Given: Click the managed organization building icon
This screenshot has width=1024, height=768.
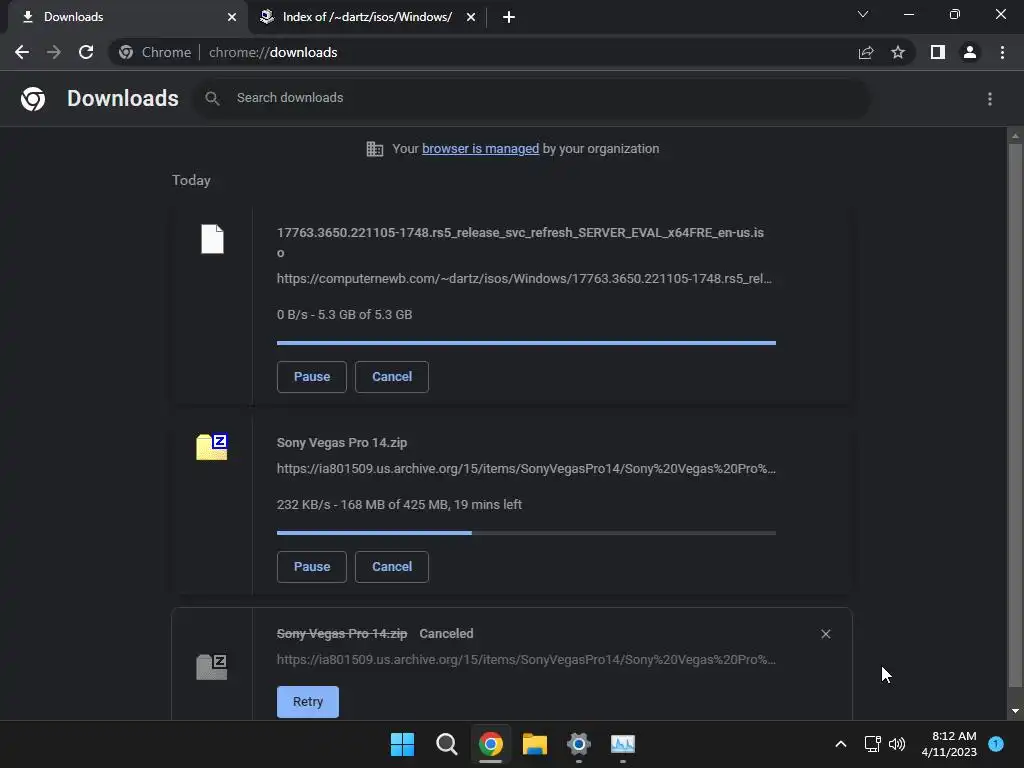Looking at the screenshot, I should 375,149.
